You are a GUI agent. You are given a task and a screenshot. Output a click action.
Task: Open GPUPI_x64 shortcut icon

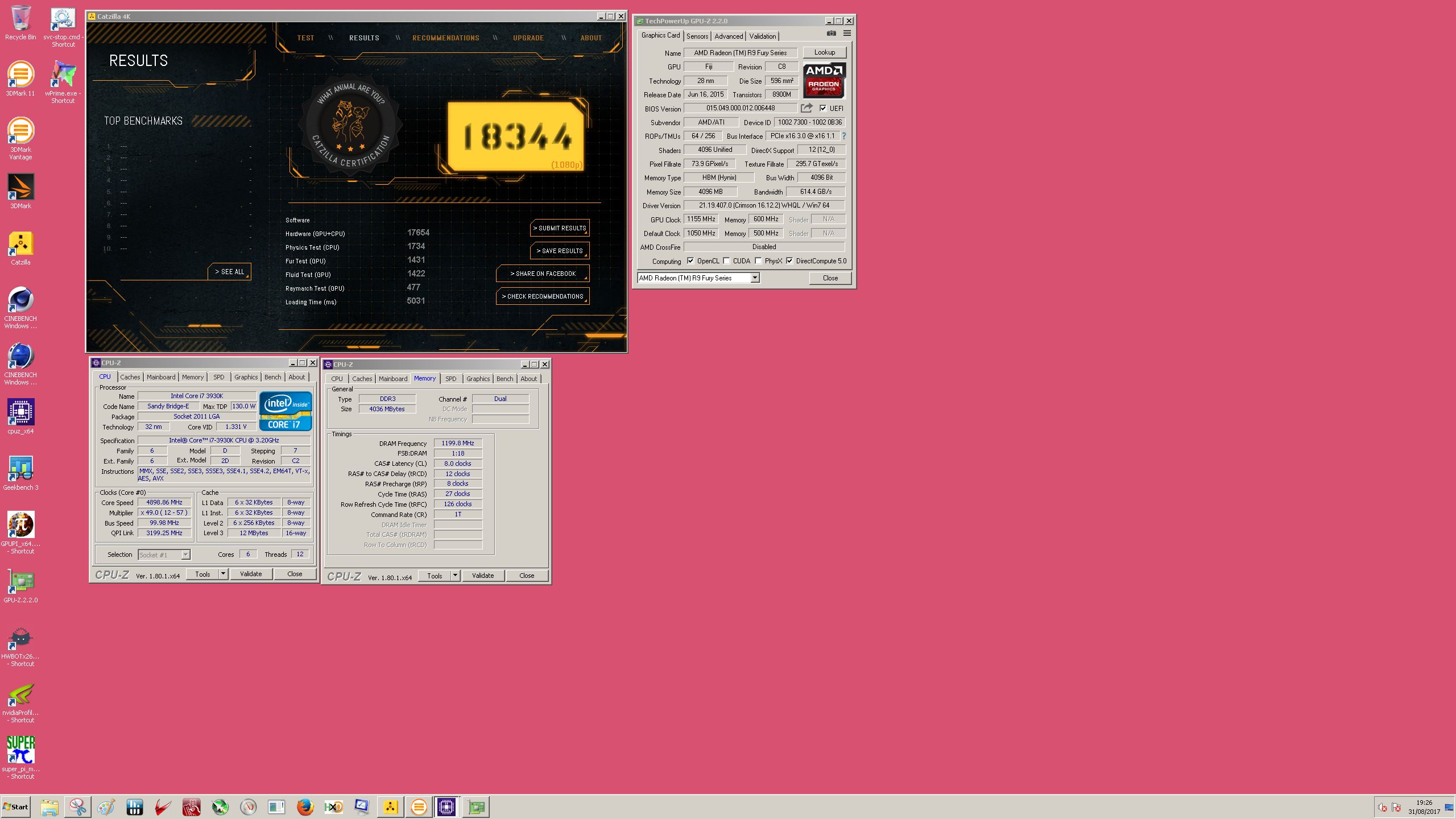coord(20,532)
